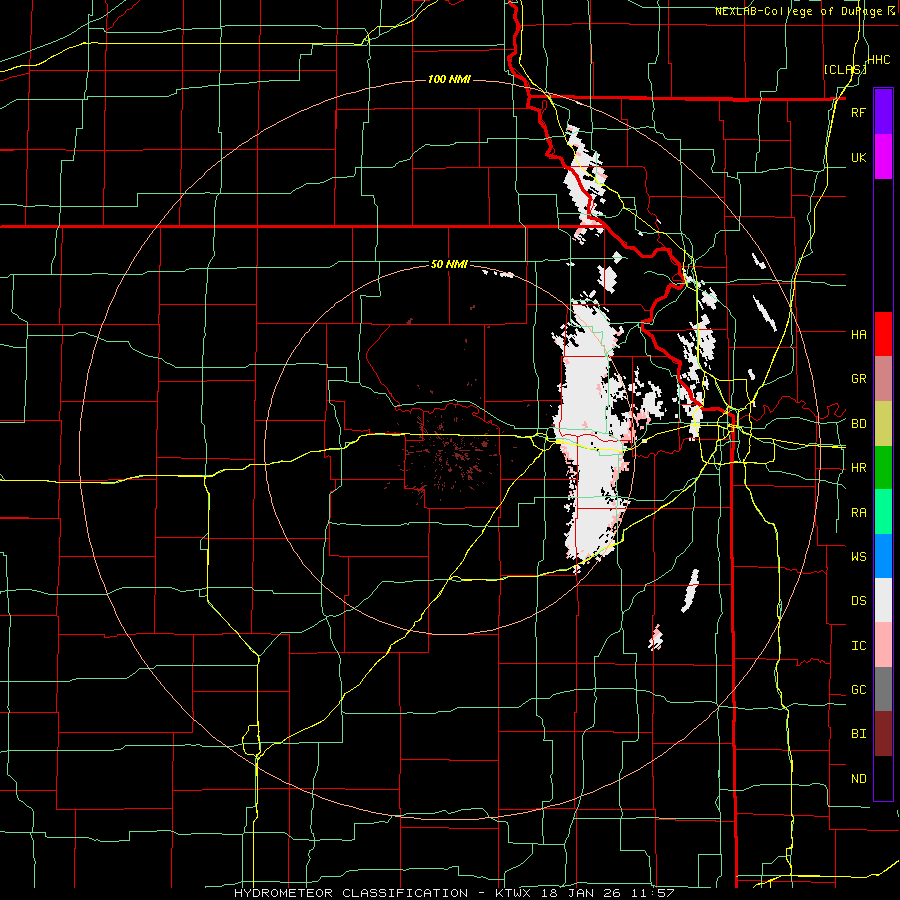Click the biological clutter echoes near radar site

pyautogui.click(x=451, y=453)
